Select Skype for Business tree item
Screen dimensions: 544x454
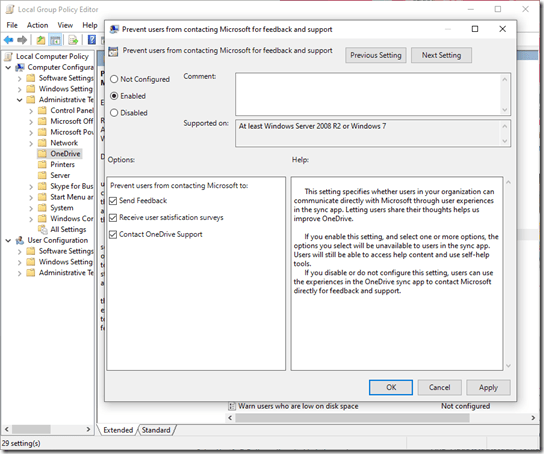click(x=72, y=186)
